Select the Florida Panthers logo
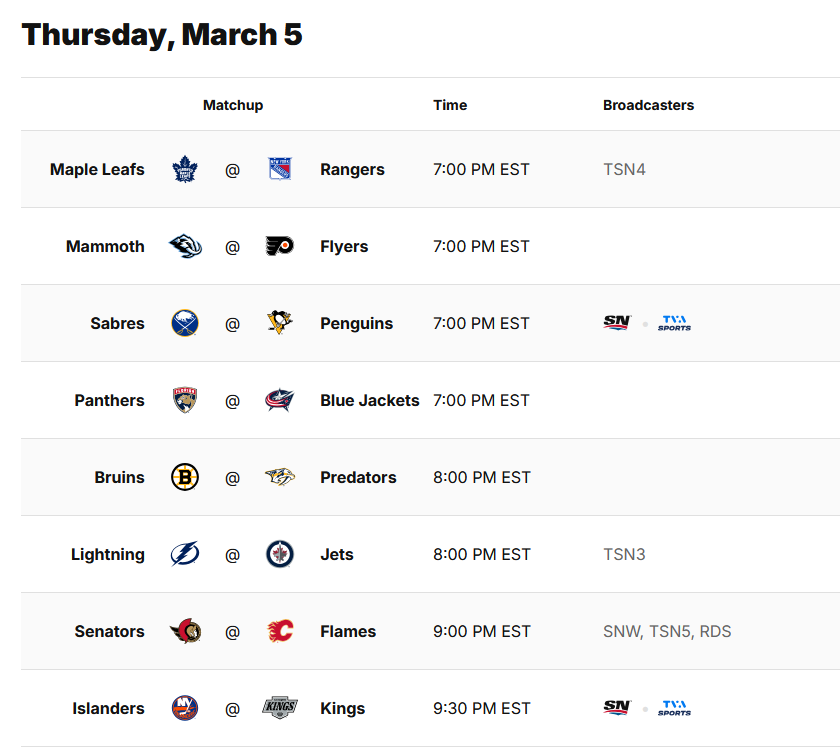Image resolution: width=840 pixels, height=747 pixels. tap(185, 401)
